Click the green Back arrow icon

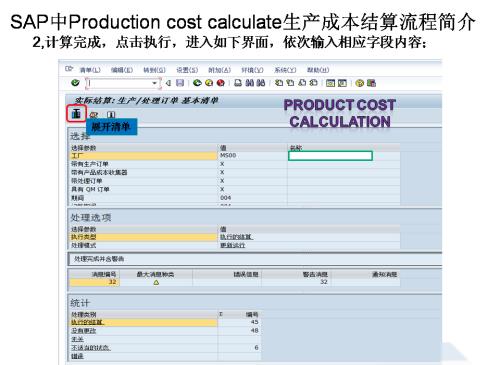pyautogui.click(x=197, y=83)
